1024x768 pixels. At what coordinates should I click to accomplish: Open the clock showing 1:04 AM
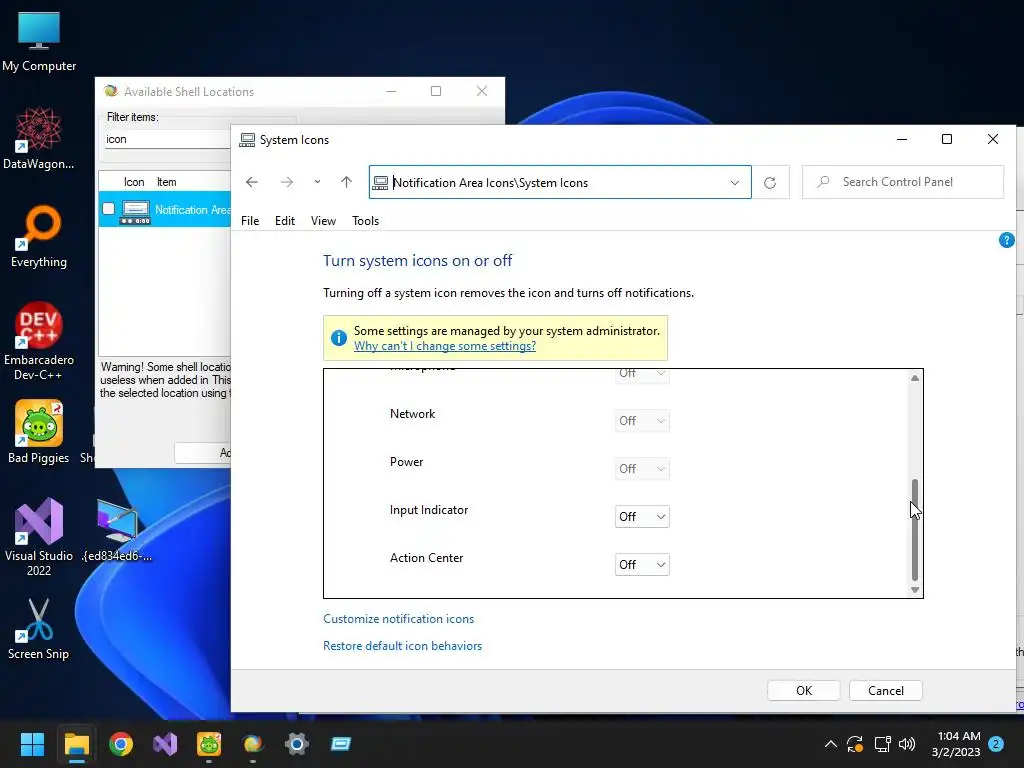956,744
